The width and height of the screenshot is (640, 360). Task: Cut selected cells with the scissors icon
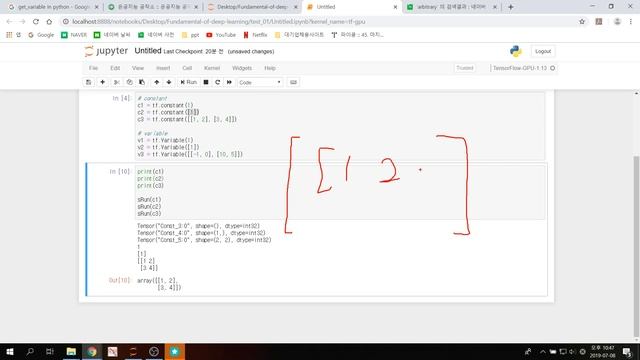[x=117, y=82]
